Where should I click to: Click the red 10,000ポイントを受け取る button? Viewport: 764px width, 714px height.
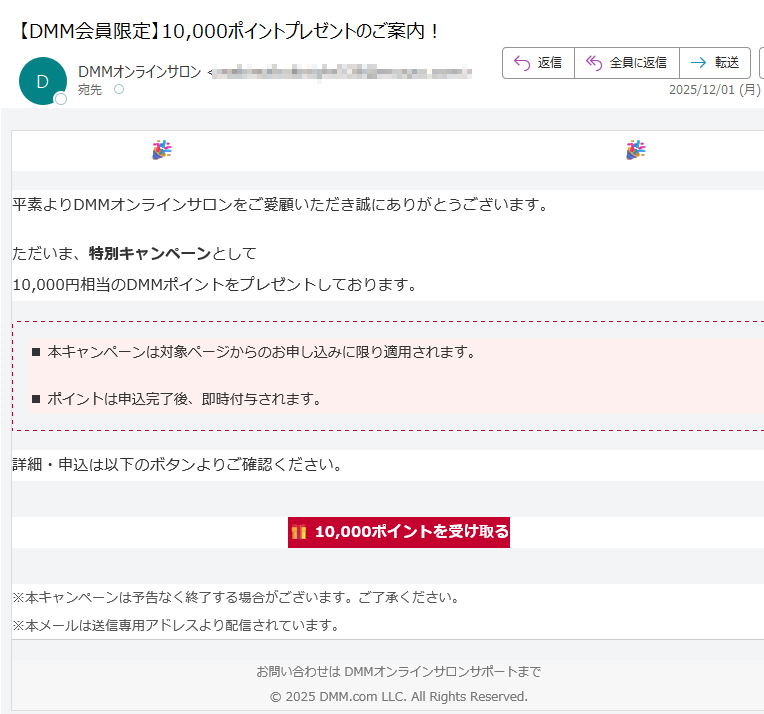pos(399,532)
